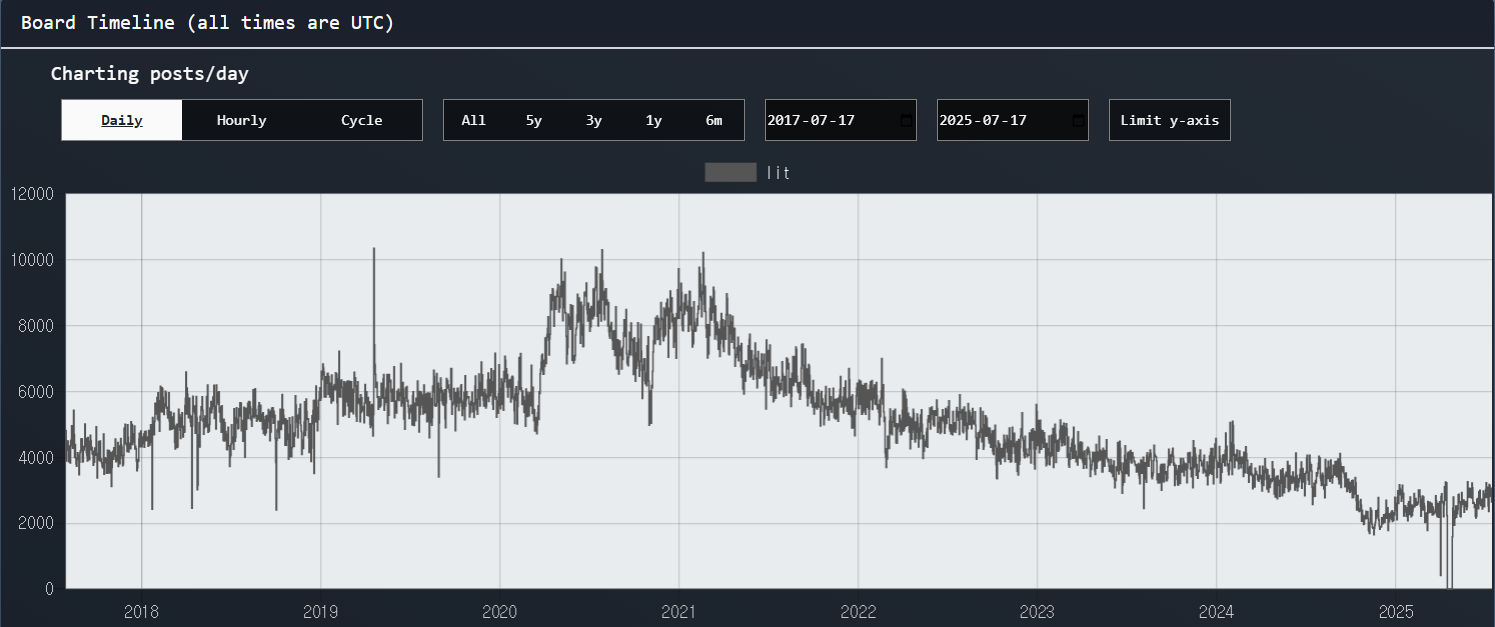Open calendar picker for start date
The height and width of the screenshot is (627, 1495).
(x=906, y=120)
